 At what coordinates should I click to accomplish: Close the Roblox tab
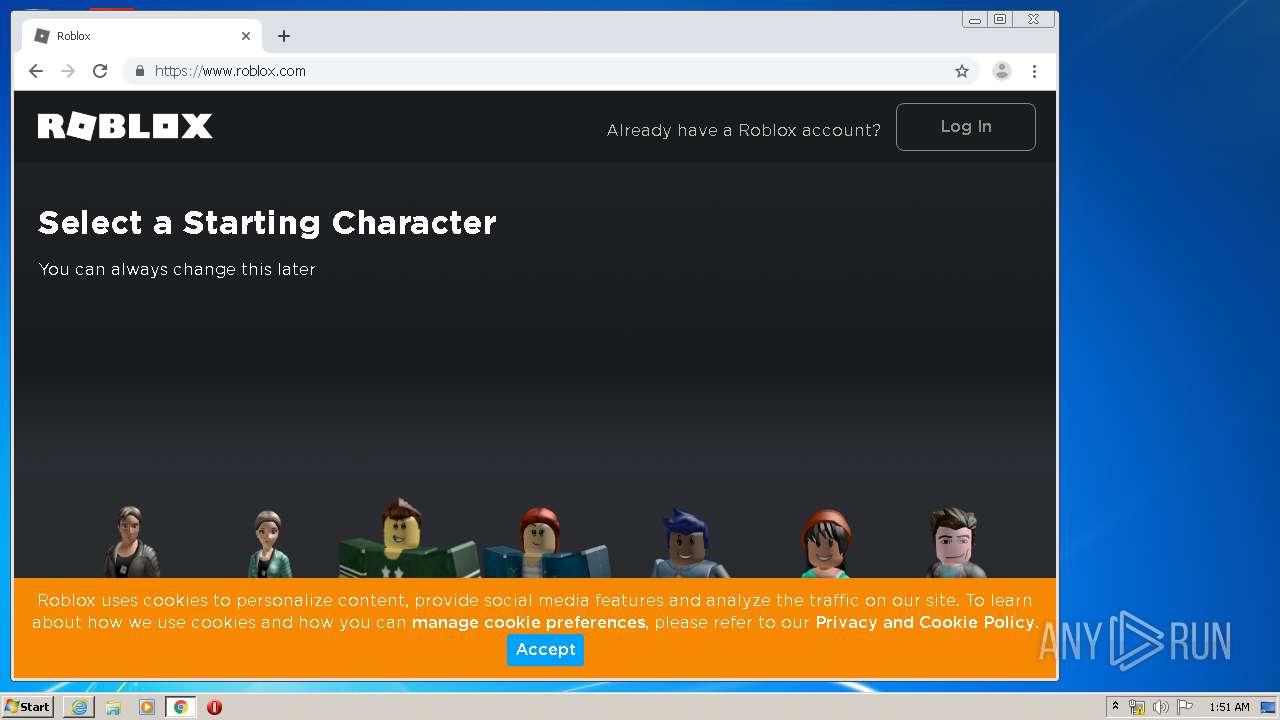pos(246,36)
